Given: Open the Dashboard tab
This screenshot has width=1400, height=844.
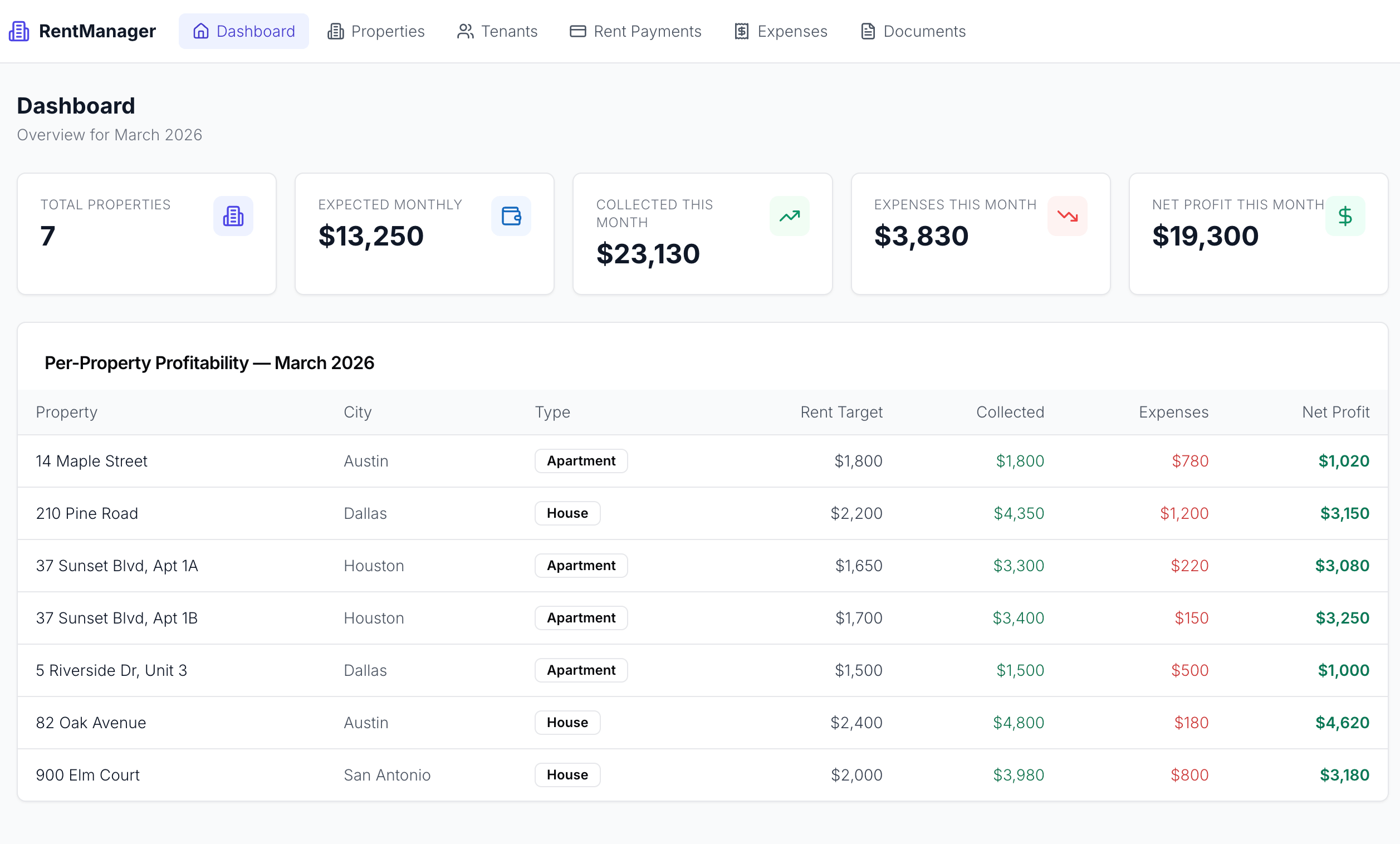Looking at the screenshot, I should (244, 31).
